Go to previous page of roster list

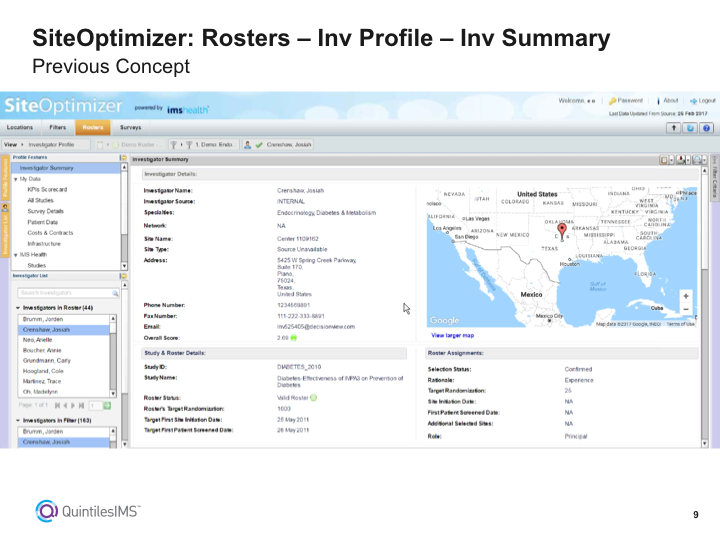tap(65, 405)
